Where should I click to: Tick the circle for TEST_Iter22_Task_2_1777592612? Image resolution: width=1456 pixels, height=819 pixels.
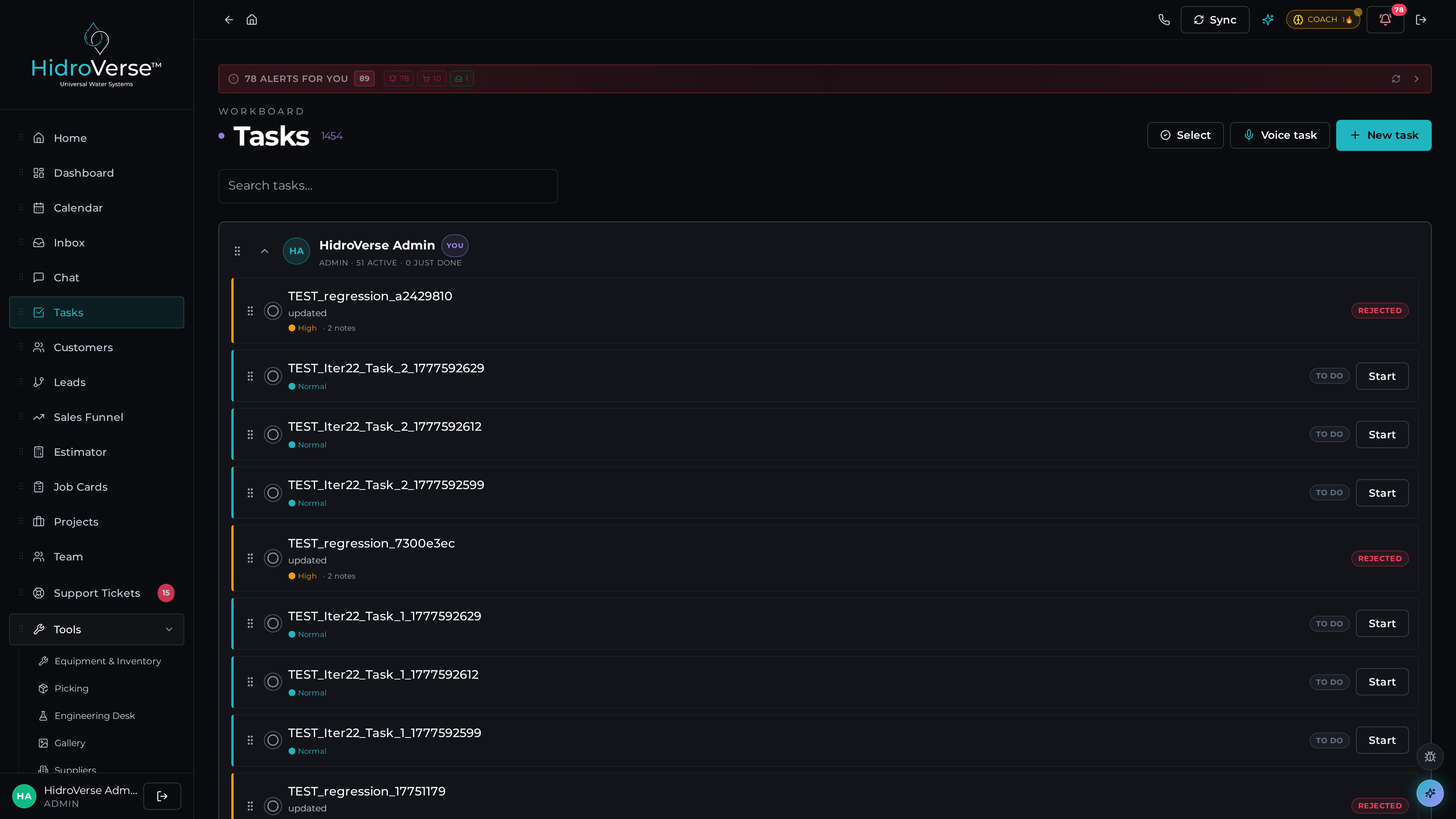point(273,435)
